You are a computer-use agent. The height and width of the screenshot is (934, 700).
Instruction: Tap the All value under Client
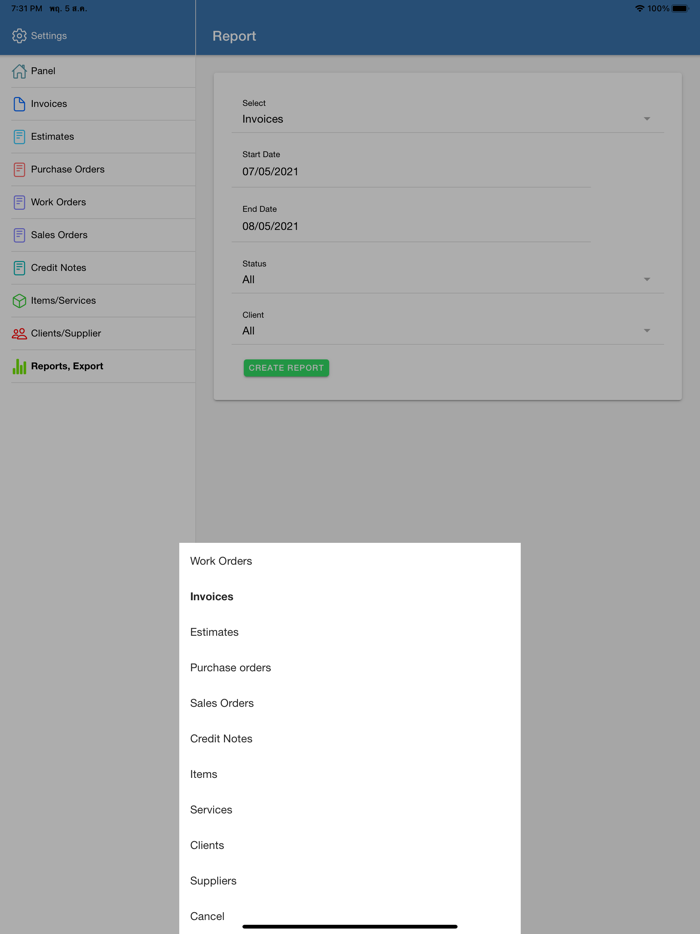[248, 331]
